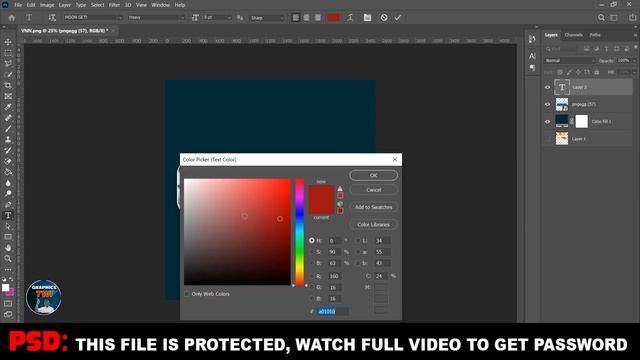Open the Layers panel menu
Image resolution: width=640 pixels, height=360 pixels.
pyautogui.click(x=635, y=35)
